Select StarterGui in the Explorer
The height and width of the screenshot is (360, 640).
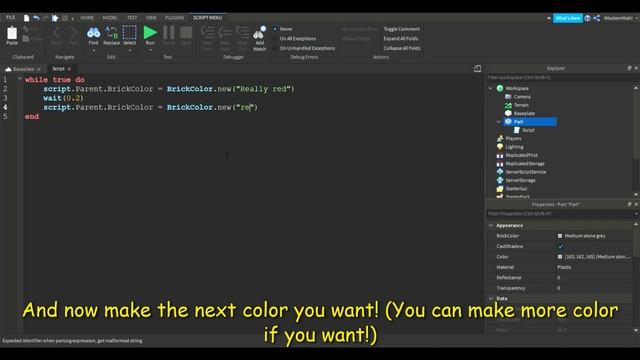pyautogui.click(x=516, y=189)
